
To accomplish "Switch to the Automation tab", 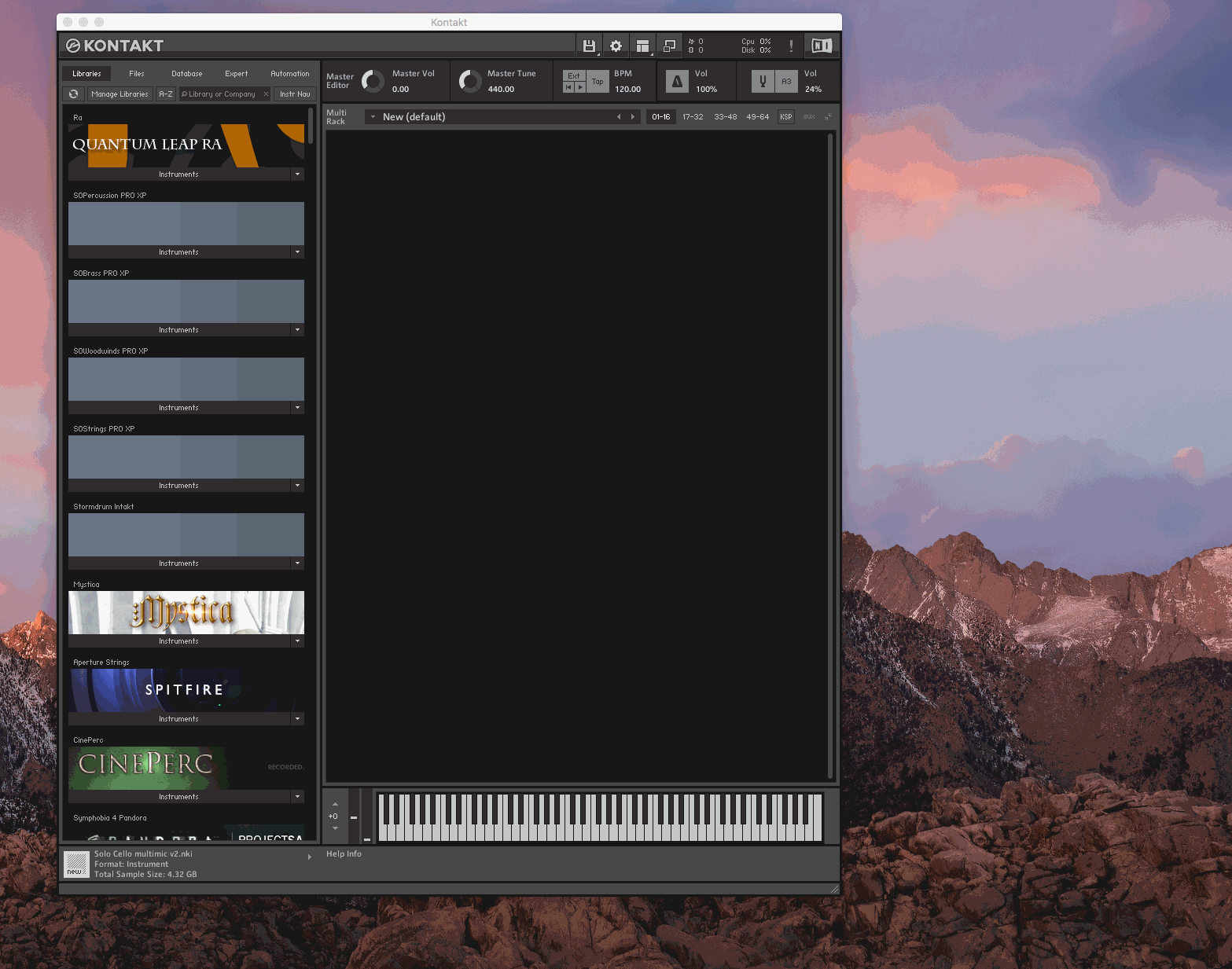I will click(x=290, y=74).
